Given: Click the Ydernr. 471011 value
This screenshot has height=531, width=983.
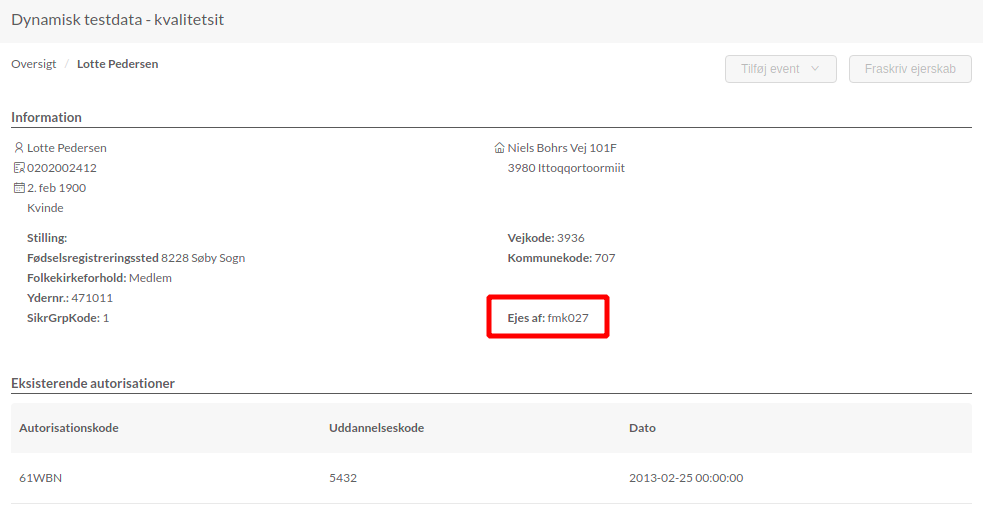Looking at the screenshot, I should point(92,298).
